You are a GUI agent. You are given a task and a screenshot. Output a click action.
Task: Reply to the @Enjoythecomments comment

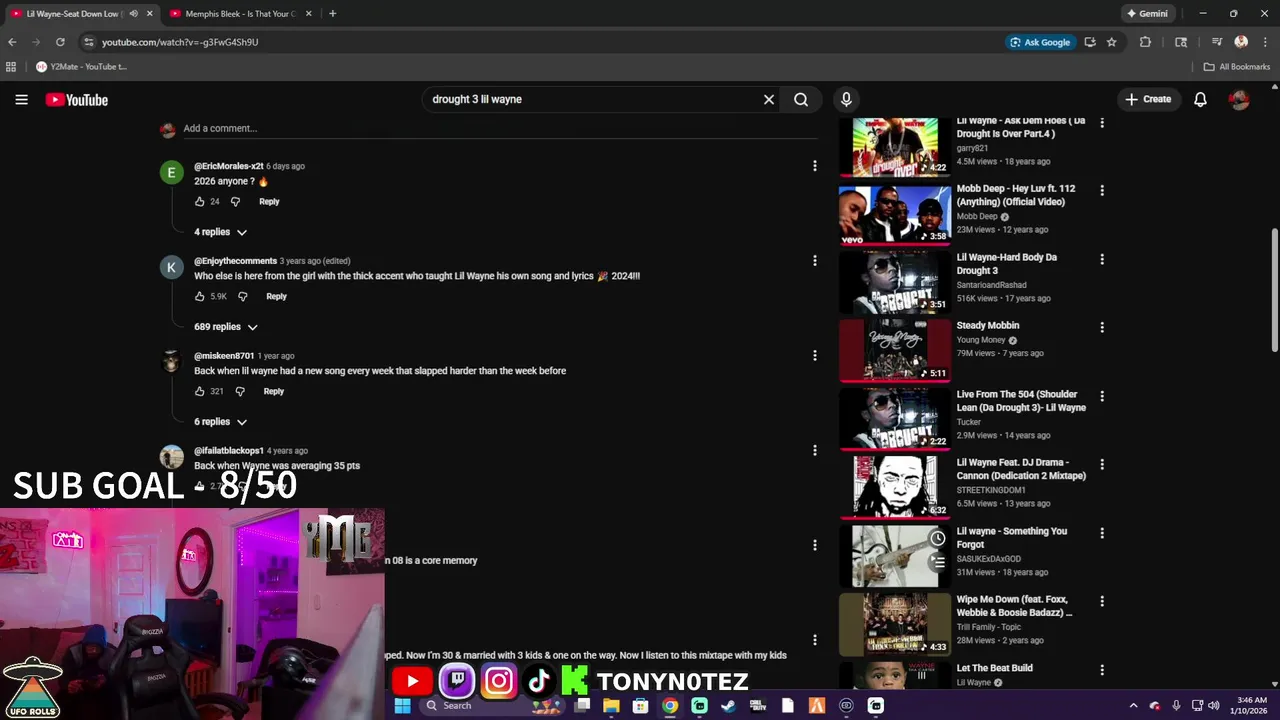pyautogui.click(x=276, y=296)
